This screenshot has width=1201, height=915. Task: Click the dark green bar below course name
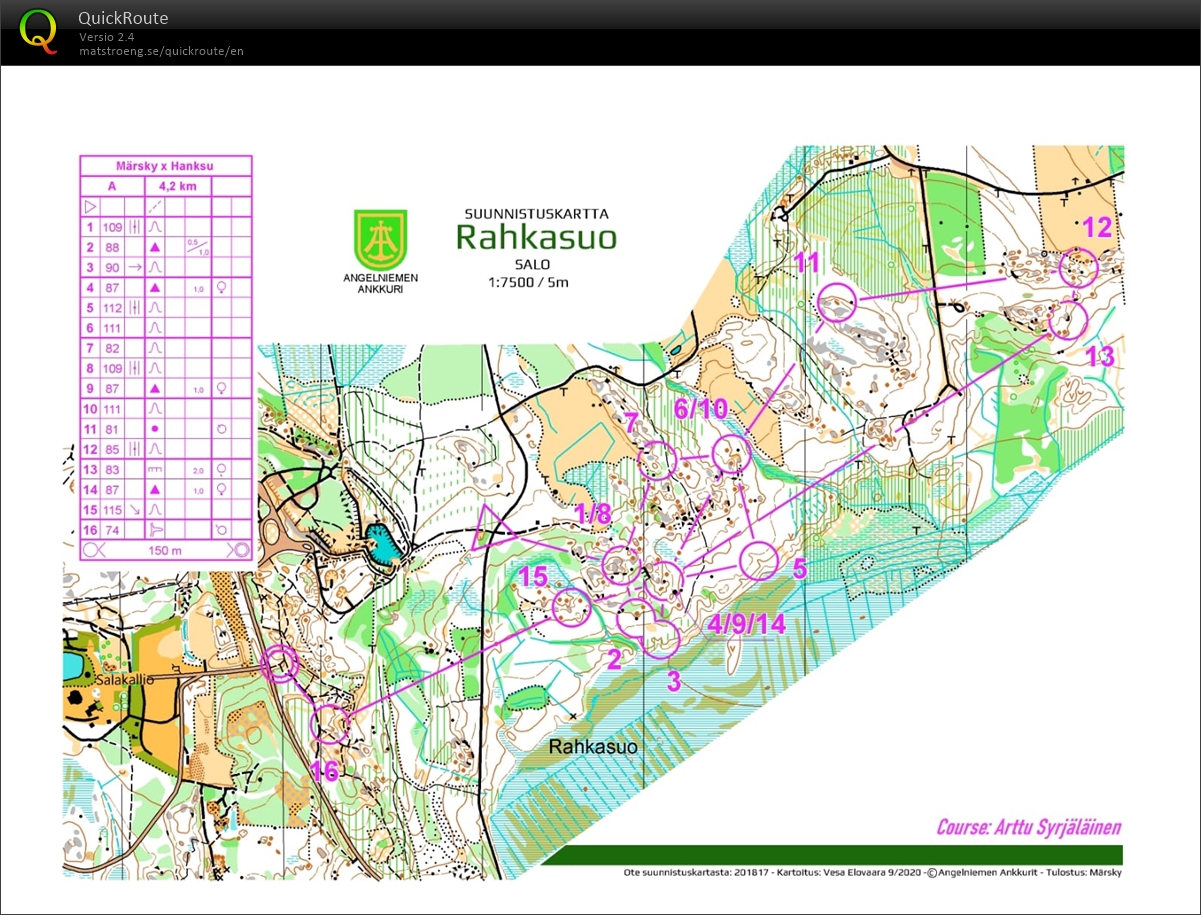click(832, 854)
